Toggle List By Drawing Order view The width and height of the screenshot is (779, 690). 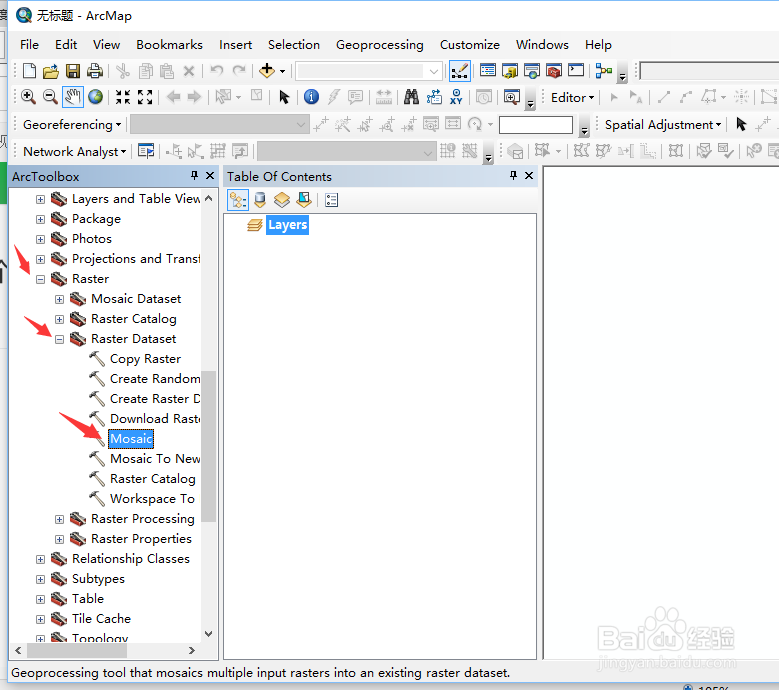[x=238, y=200]
